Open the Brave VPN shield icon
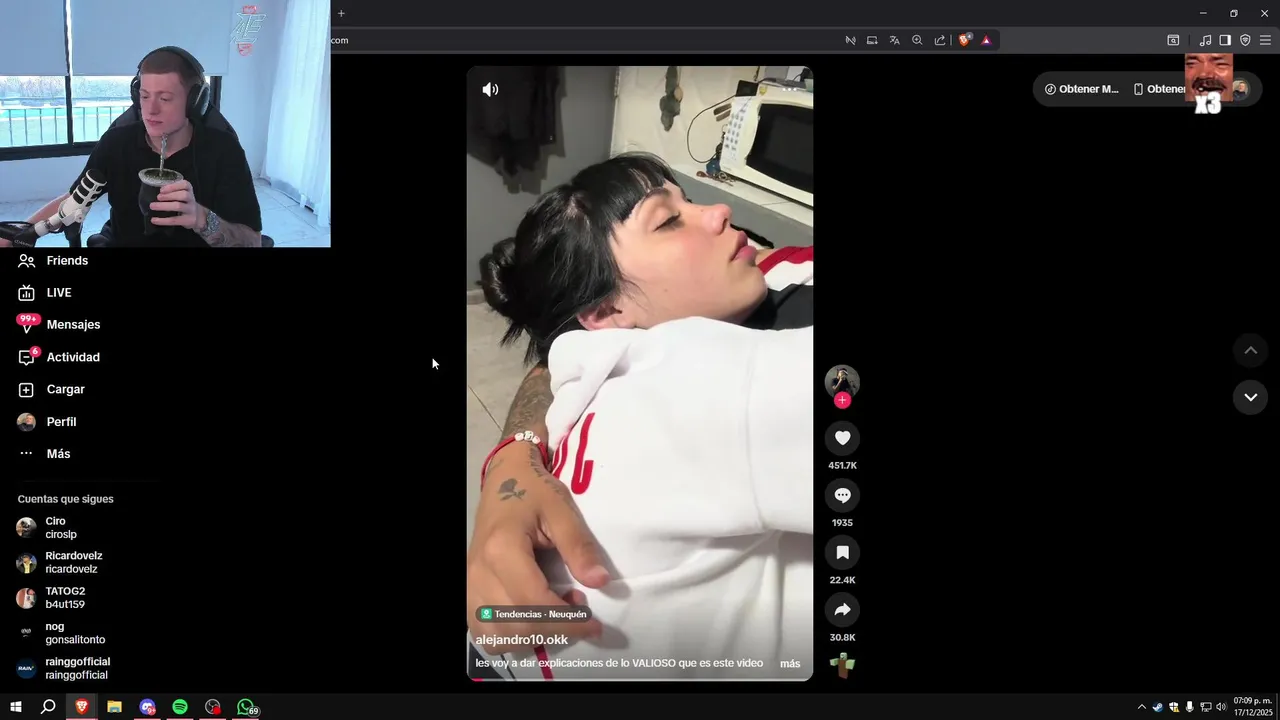1280x720 pixels. pyautogui.click(x=1245, y=40)
